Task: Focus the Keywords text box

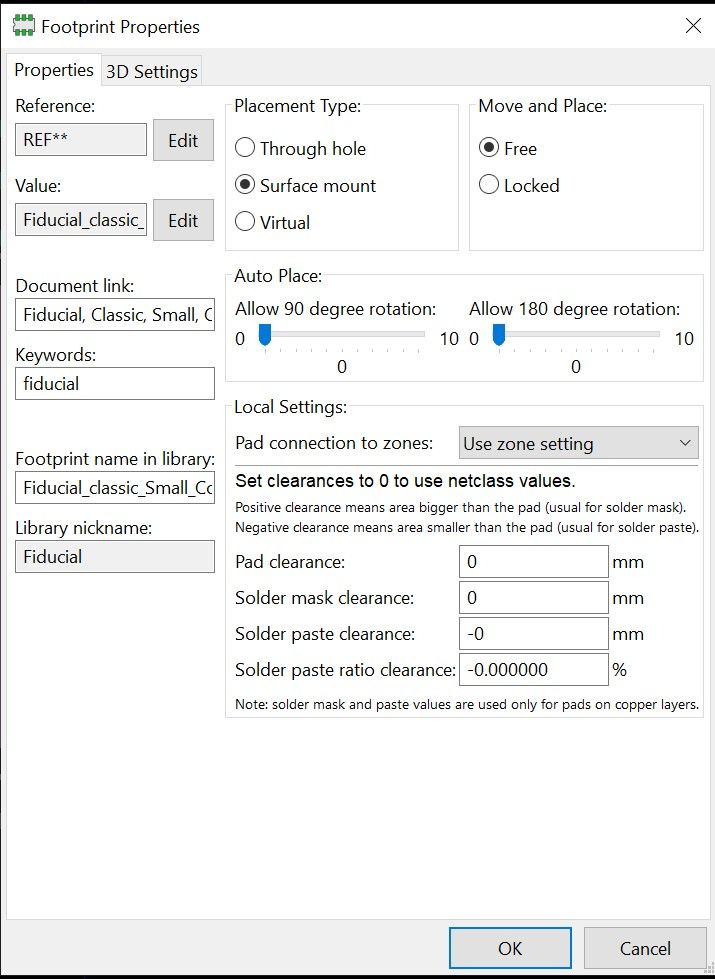Action: pyautogui.click(x=115, y=384)
